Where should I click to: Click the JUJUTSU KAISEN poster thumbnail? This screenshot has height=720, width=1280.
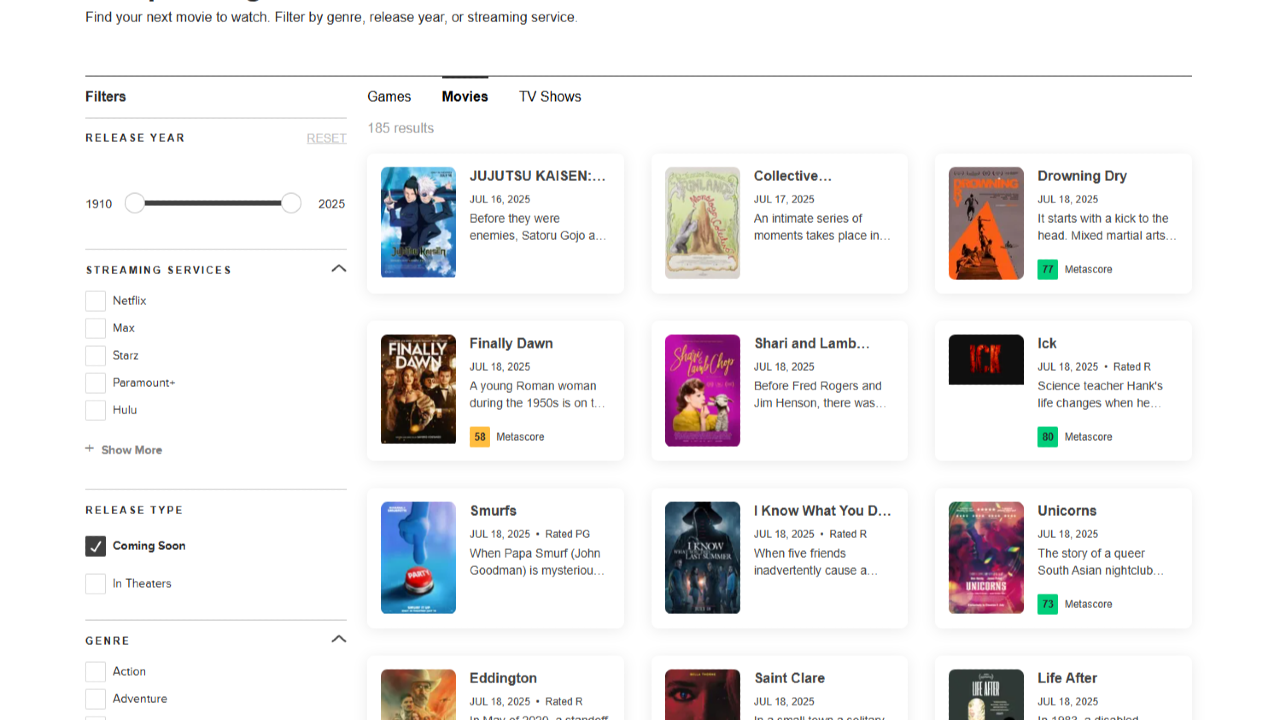(418, 222)
